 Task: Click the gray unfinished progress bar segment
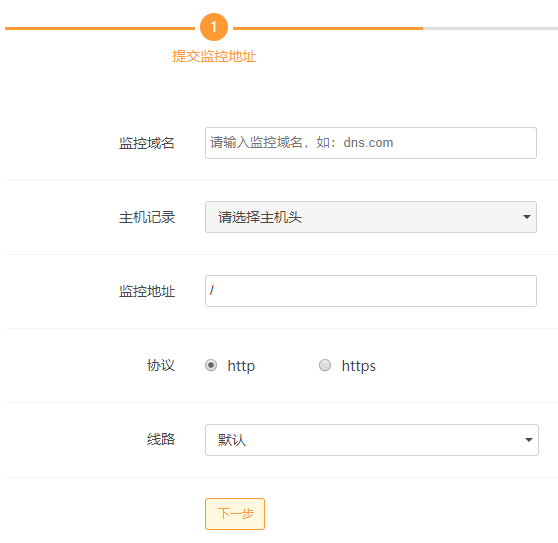[x=490, y=28]
